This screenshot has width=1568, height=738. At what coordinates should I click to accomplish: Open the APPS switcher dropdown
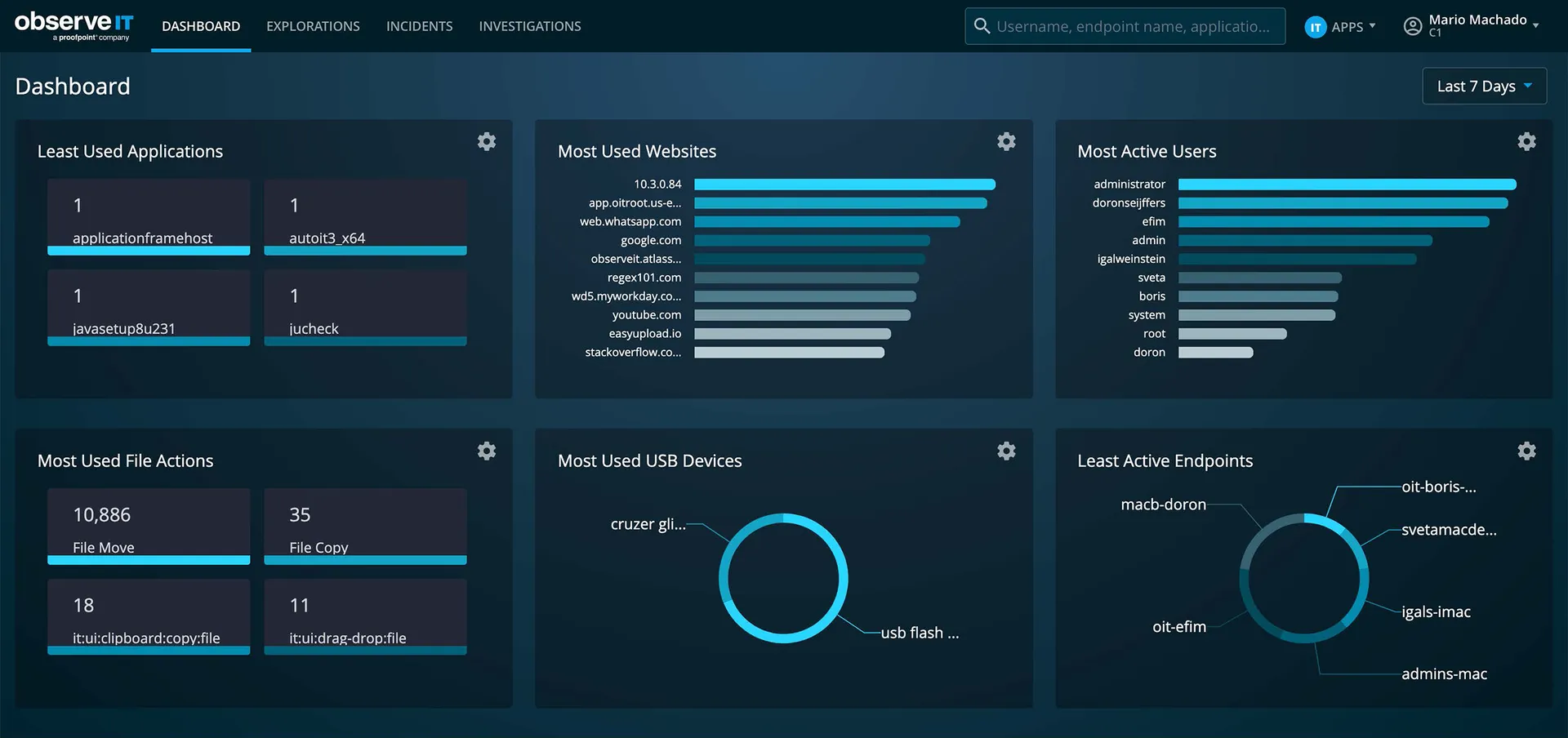[x=1340, y=27]
